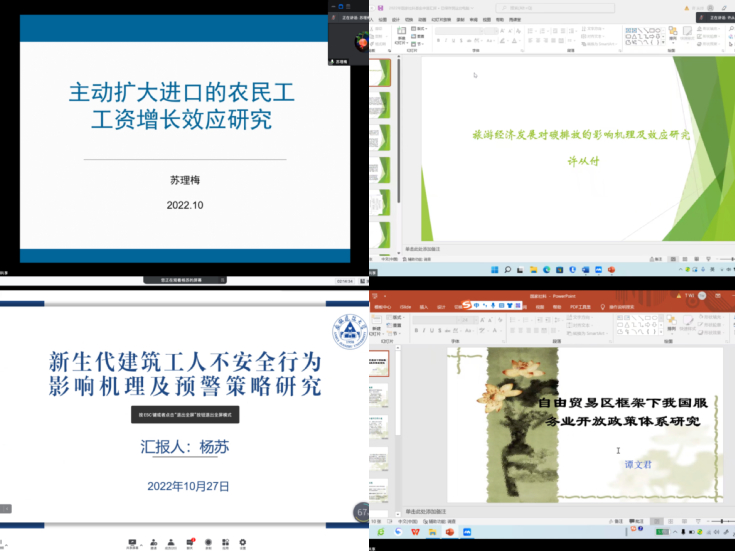
Task: Switch to the iSlide ribbon tab
Action: click(406, 307)
